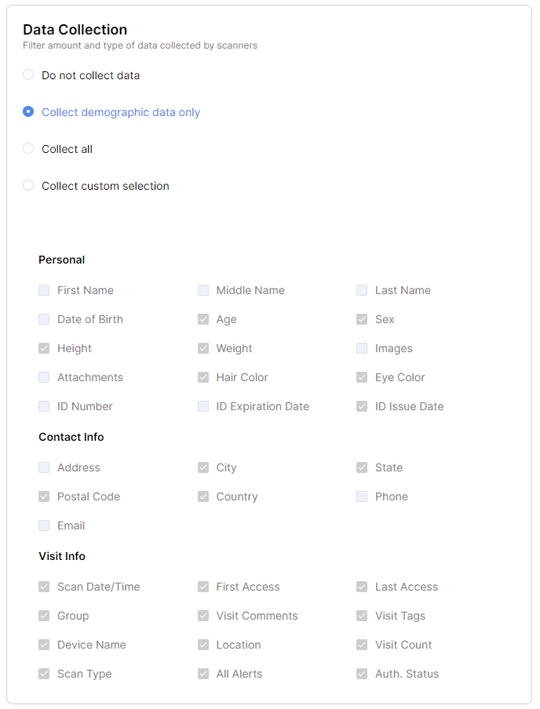
Task: Select the 'Collect all' radio option
Action: [x=28, y=149]
